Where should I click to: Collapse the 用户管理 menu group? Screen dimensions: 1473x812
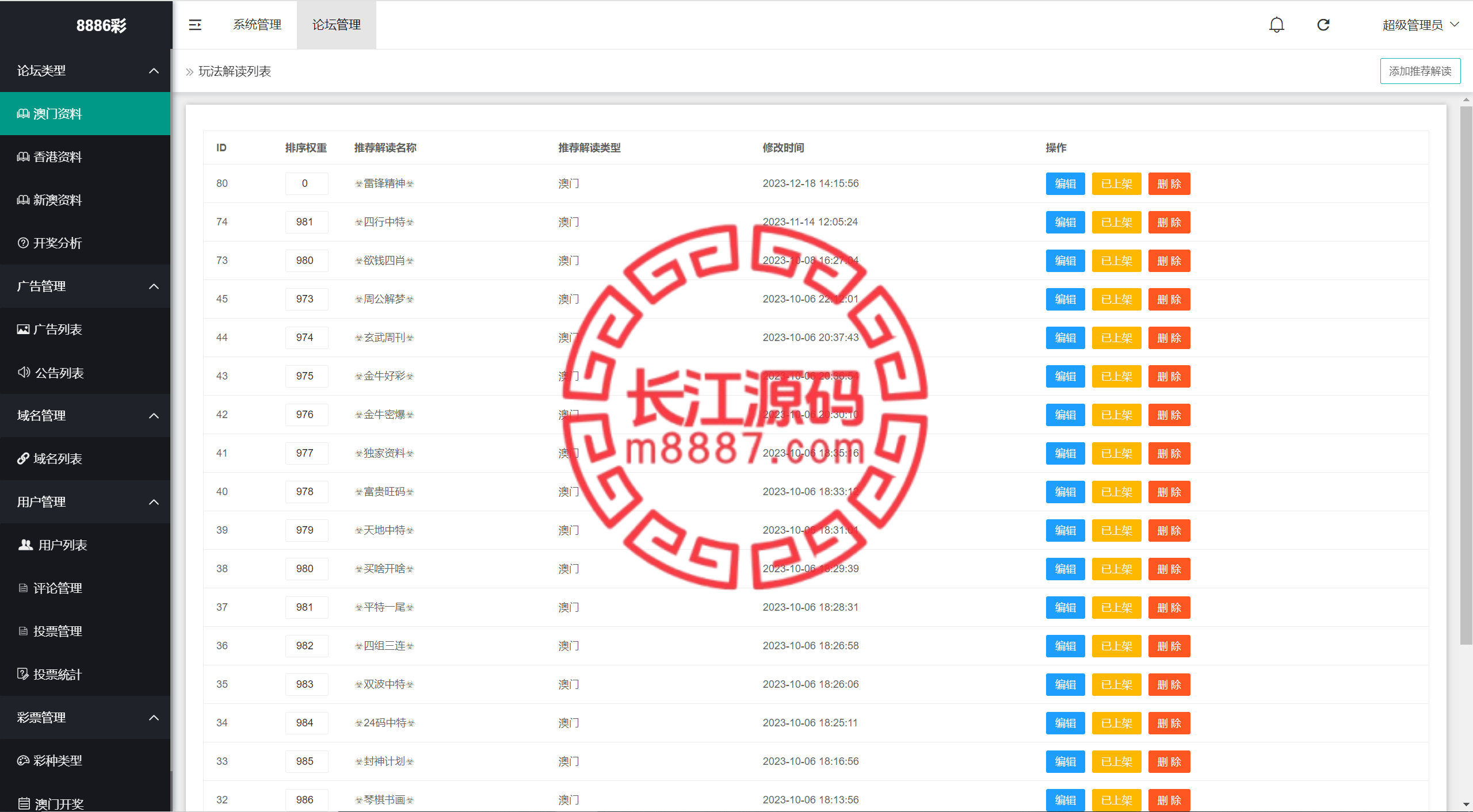click(85, 501)
